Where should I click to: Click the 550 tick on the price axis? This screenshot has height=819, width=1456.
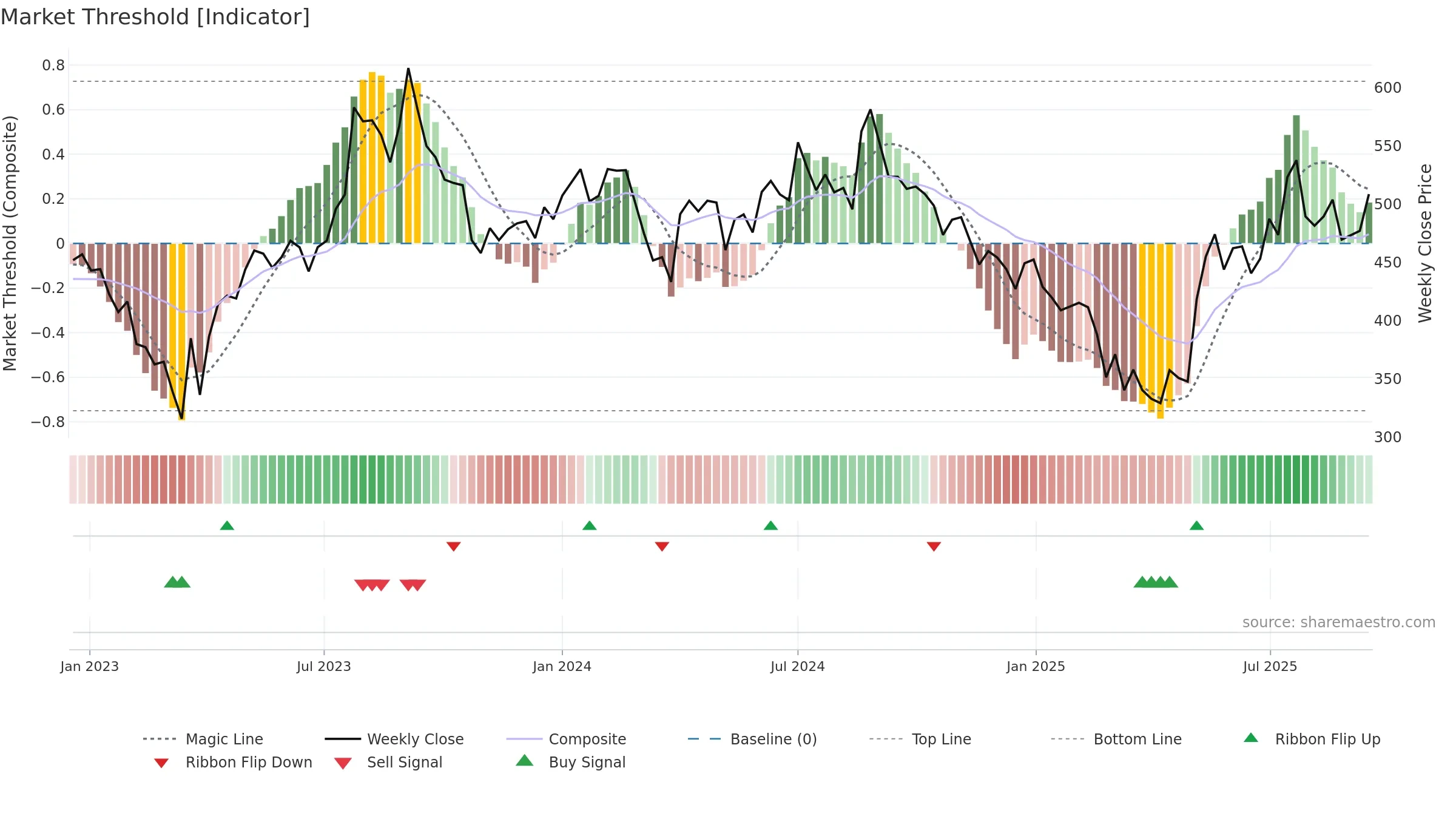point(1387,146)
